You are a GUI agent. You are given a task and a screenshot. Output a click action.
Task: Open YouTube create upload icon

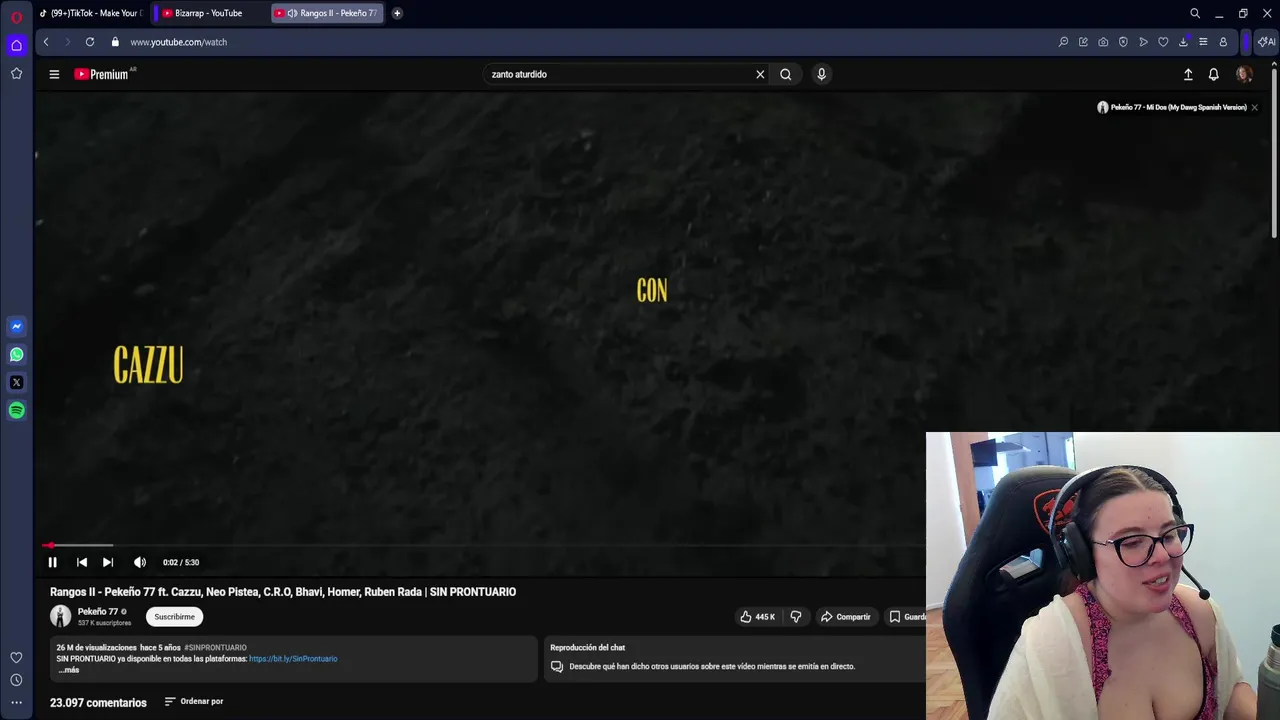(1188, 74)
